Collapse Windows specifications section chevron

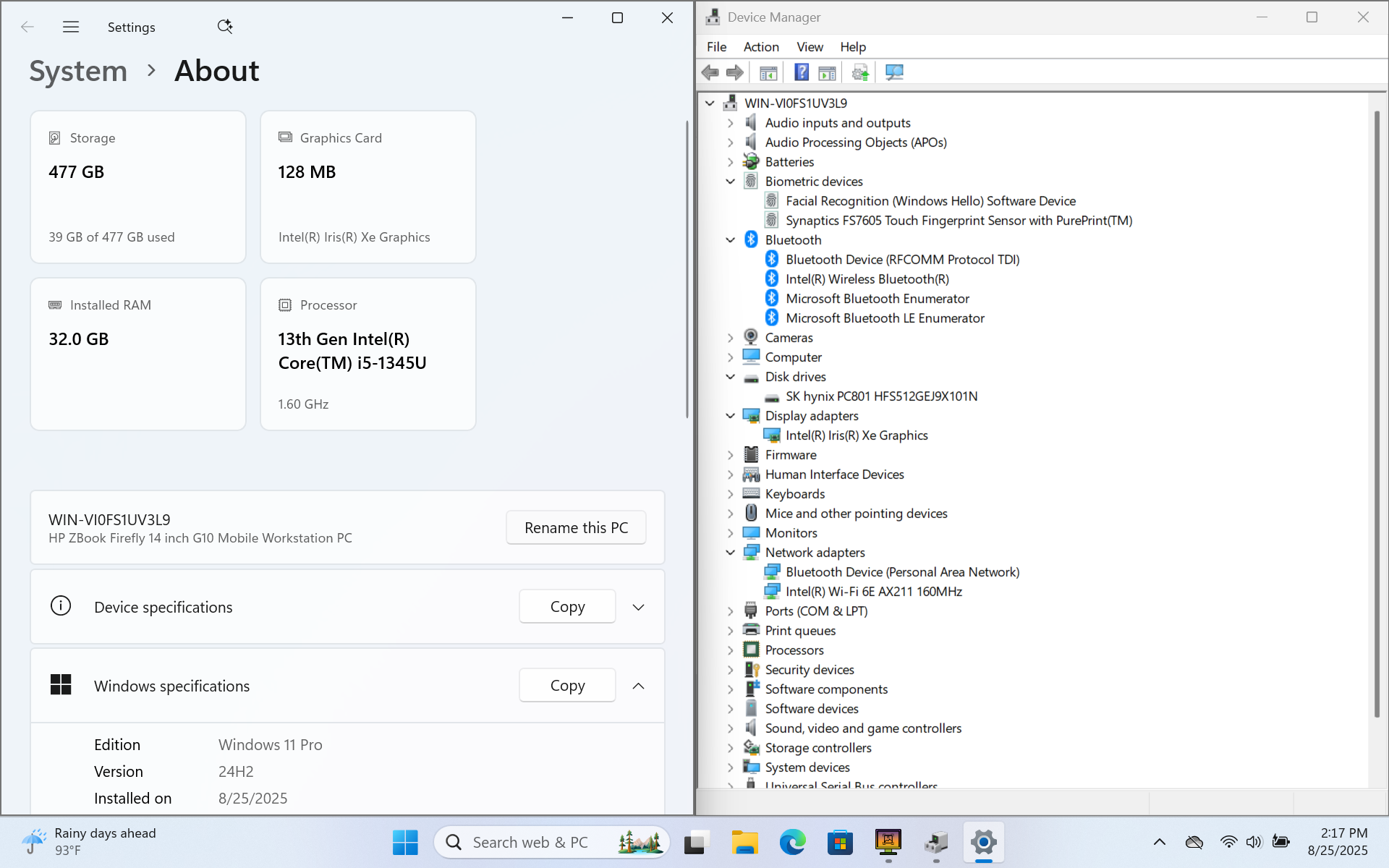point(638,686)
